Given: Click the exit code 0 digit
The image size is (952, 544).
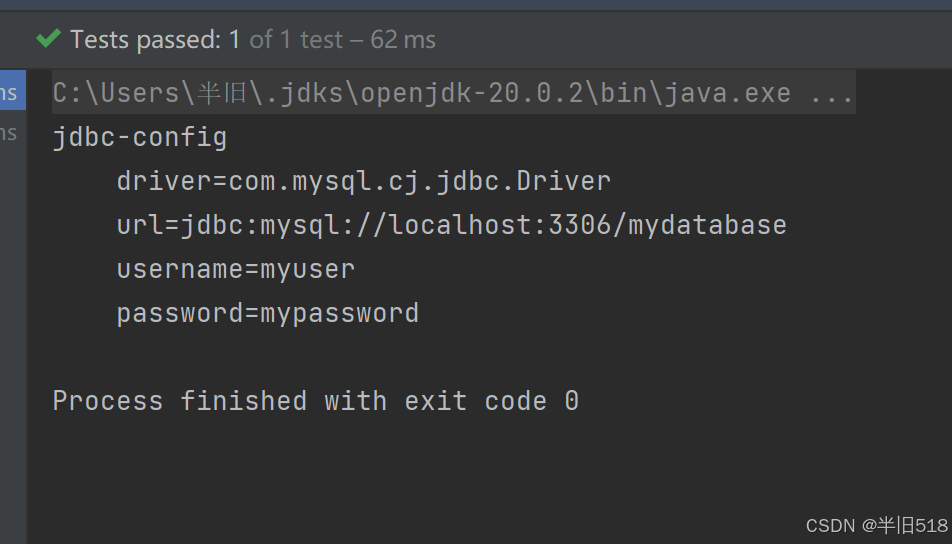Looking at the screenshot, I should click(x=571, y=401).
